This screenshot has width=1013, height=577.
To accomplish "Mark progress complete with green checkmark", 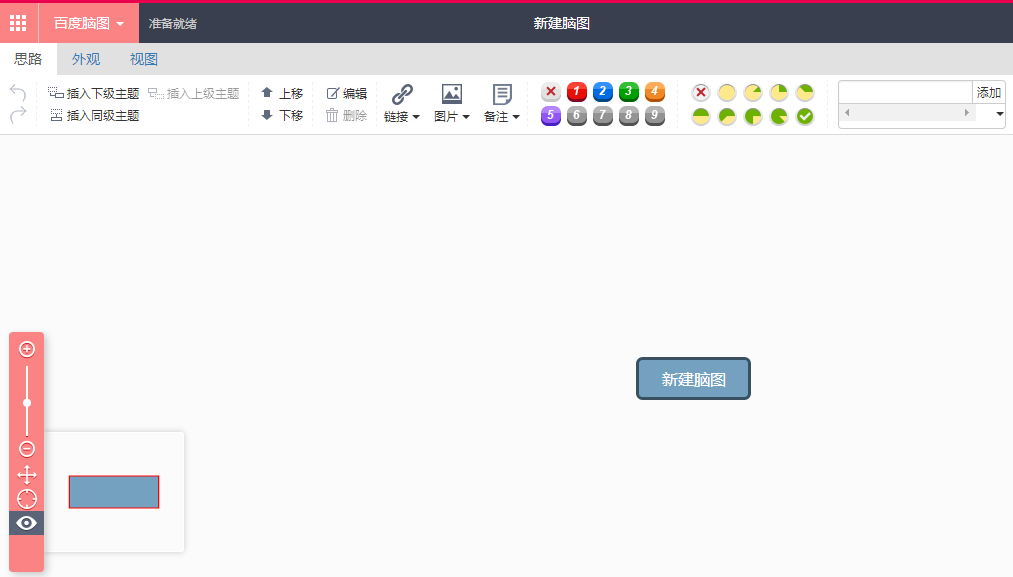I will point(805,116).
